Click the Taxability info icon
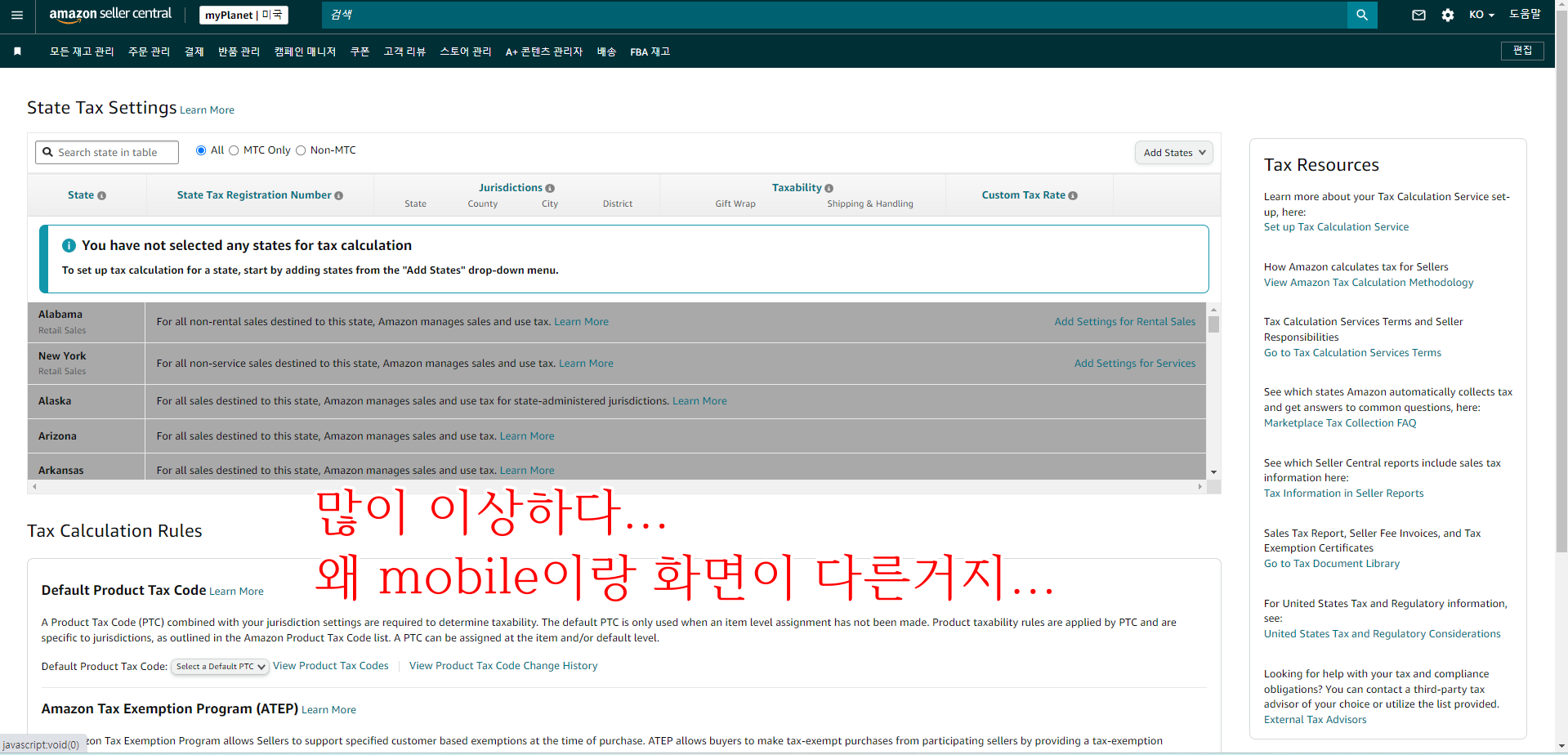This screenshot has width=1568, height=755. point(829,189)
